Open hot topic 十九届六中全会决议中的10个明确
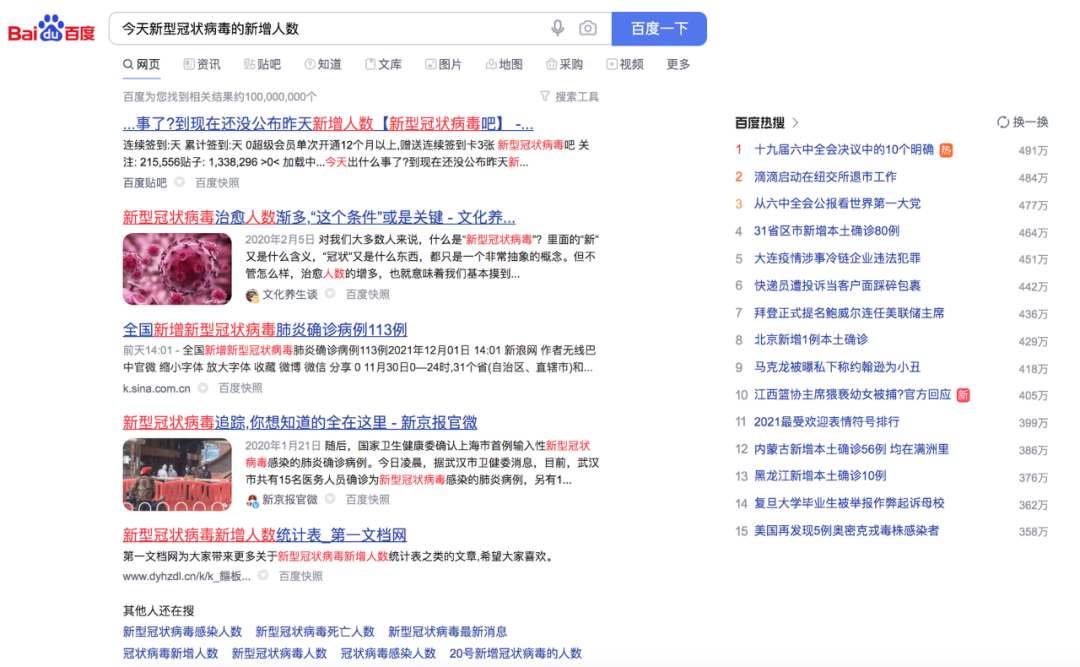Image resolution: width=1080 pixels, height=667 pixels. pyautogui.click(x=844, y=150)
